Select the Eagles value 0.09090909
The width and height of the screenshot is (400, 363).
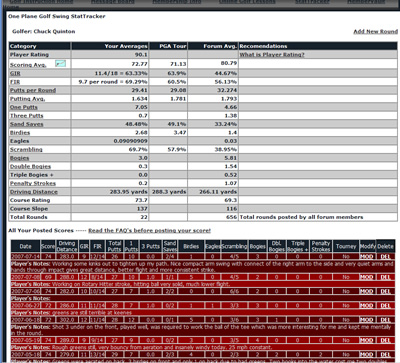pos(131,141)
